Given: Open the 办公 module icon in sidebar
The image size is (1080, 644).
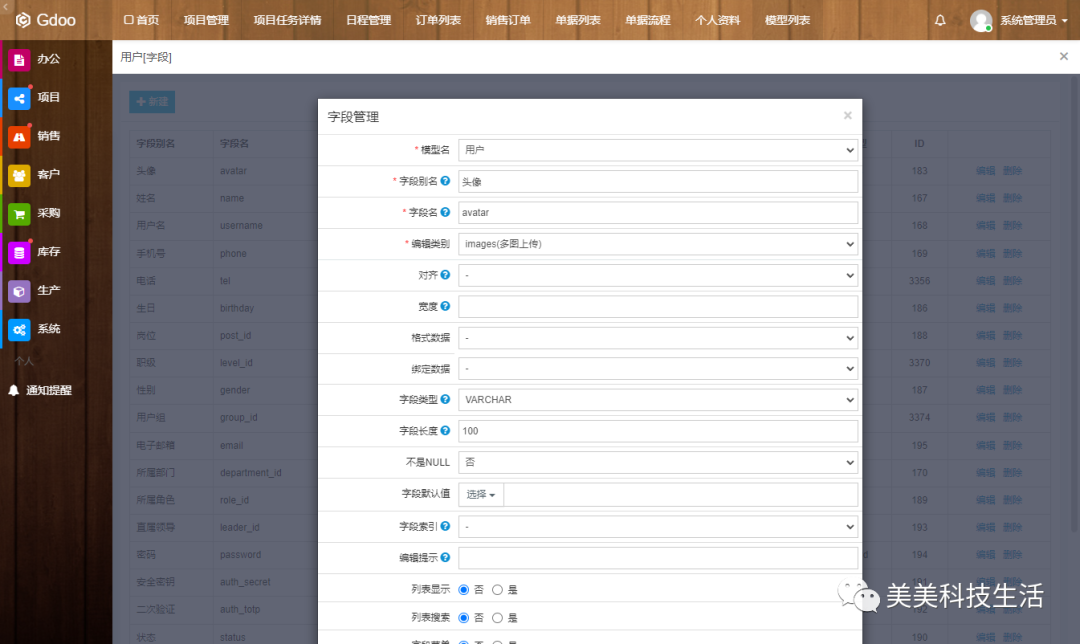Looking at the screenshot, I should point(20,60).
